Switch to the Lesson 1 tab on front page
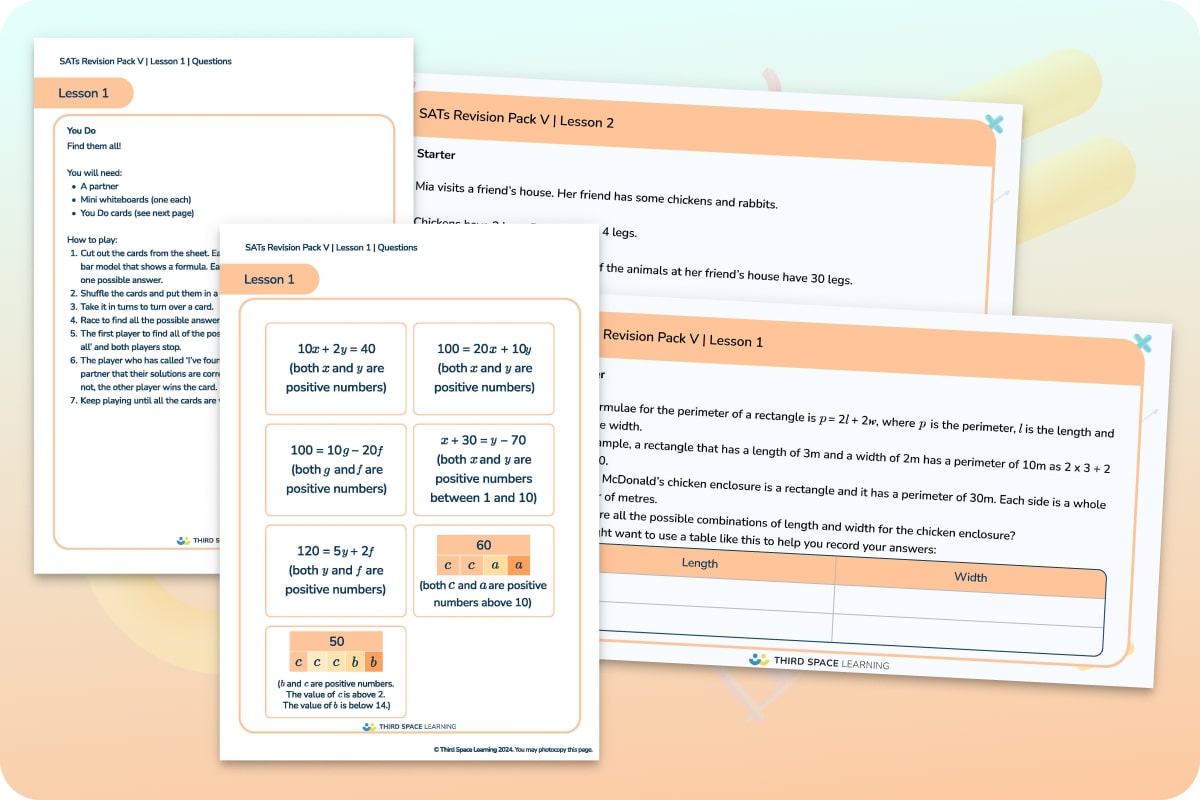Image resolution: width=1200 pixels, height=800 pixels. (271, 279)
